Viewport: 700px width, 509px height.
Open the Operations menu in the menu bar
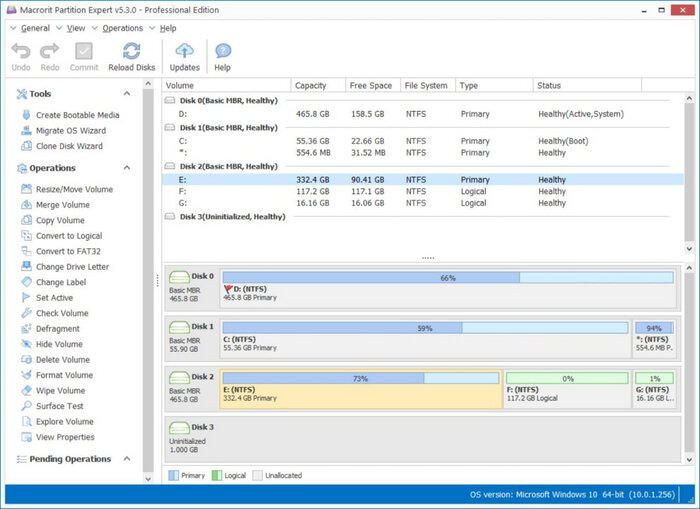tap(122, 28)
